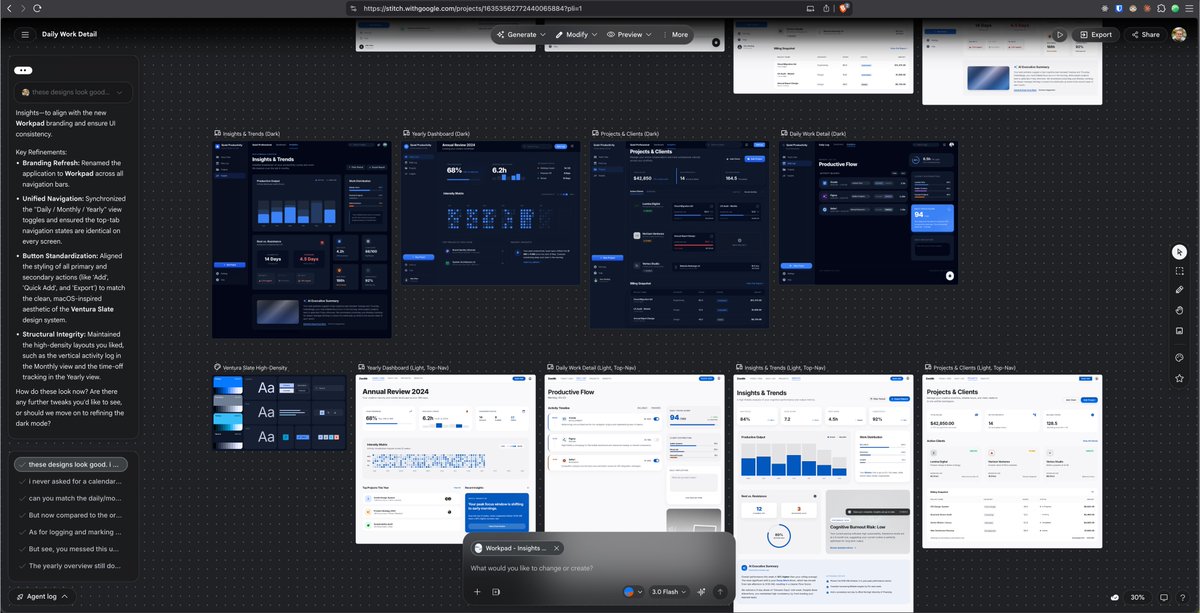The image size is (1200, 613).
Task: Select history item 'But now compared to the or...'
Action: (71, 515)
